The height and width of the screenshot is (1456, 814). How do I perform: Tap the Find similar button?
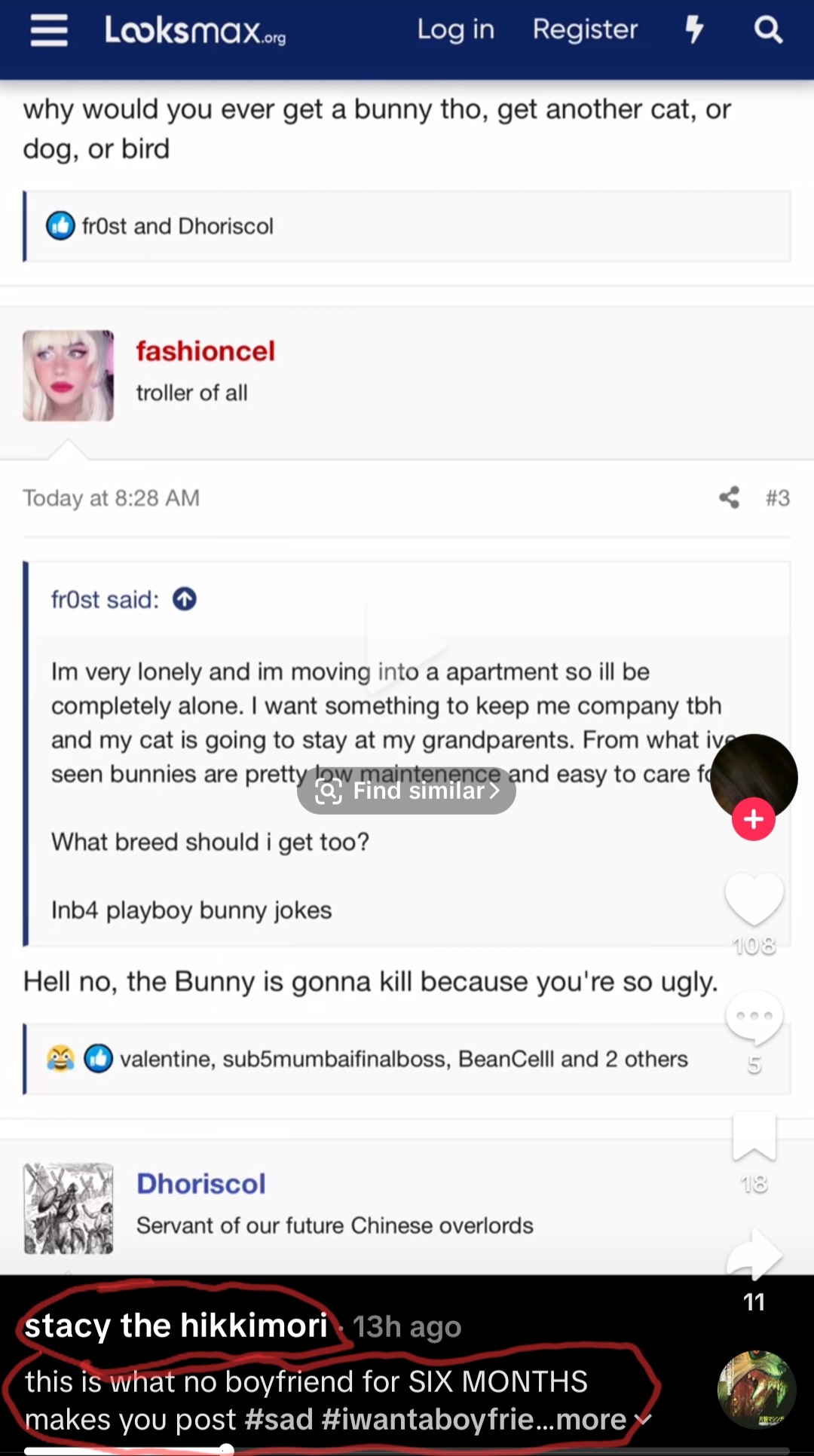pyautogui.click(x=406, y=791)
